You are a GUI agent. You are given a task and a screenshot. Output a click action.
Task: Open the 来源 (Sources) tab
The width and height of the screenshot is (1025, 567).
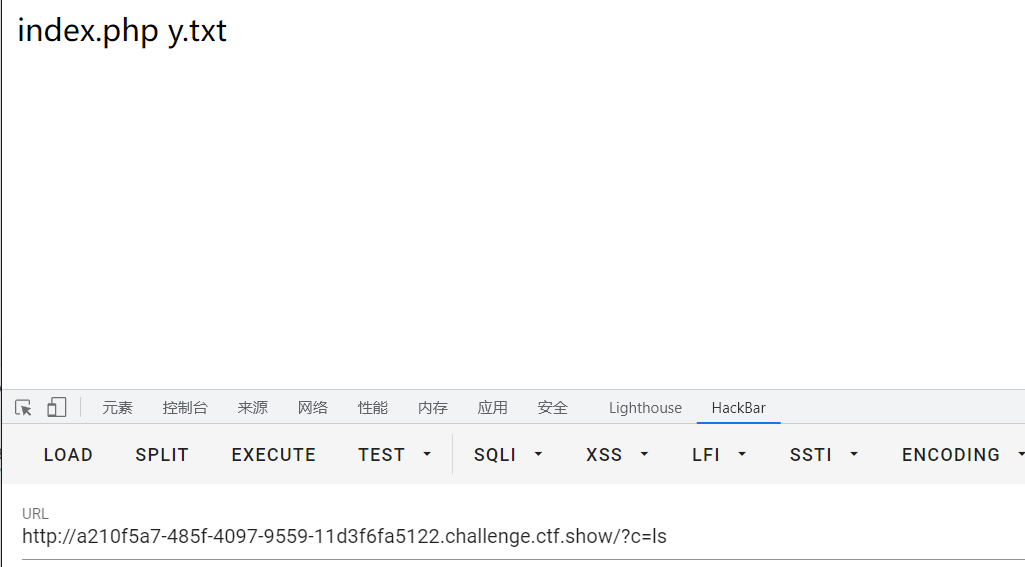tap(252, 408)
